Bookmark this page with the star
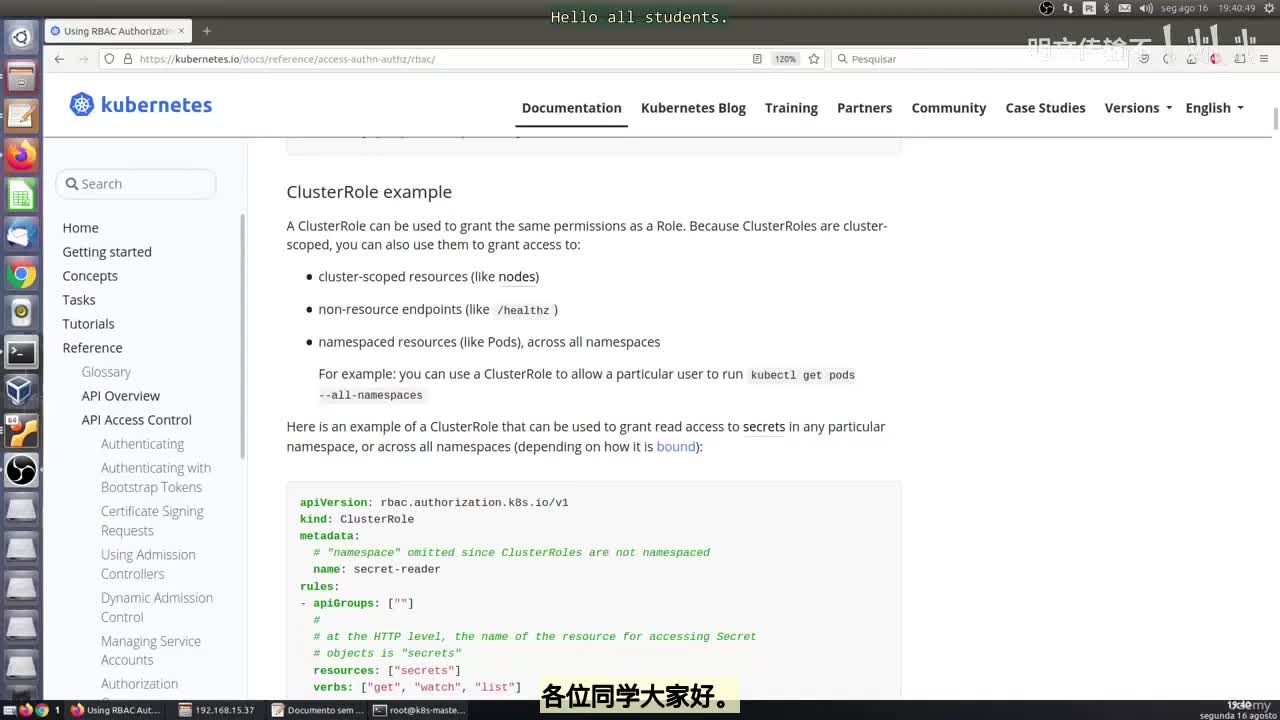 814,59
